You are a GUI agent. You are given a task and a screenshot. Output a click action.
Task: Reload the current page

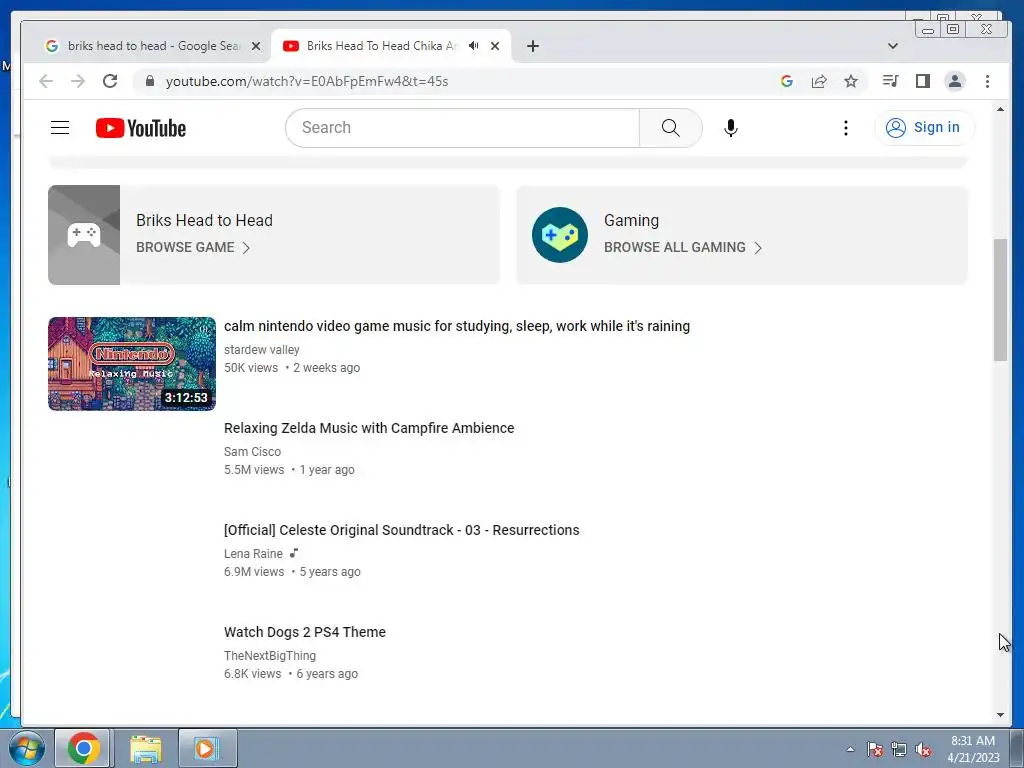(110, 81)
